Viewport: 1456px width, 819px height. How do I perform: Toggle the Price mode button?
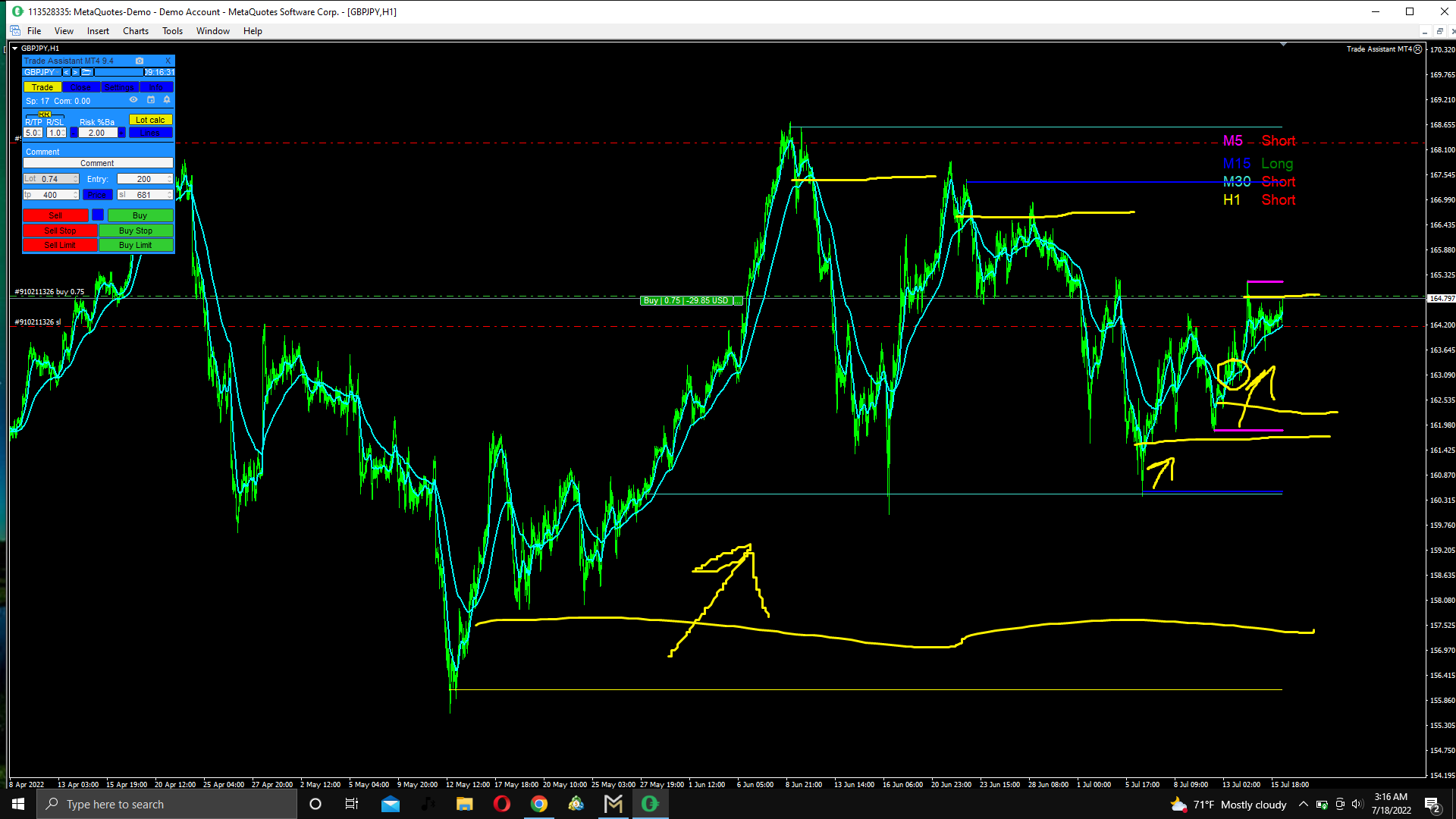[98, 195]
